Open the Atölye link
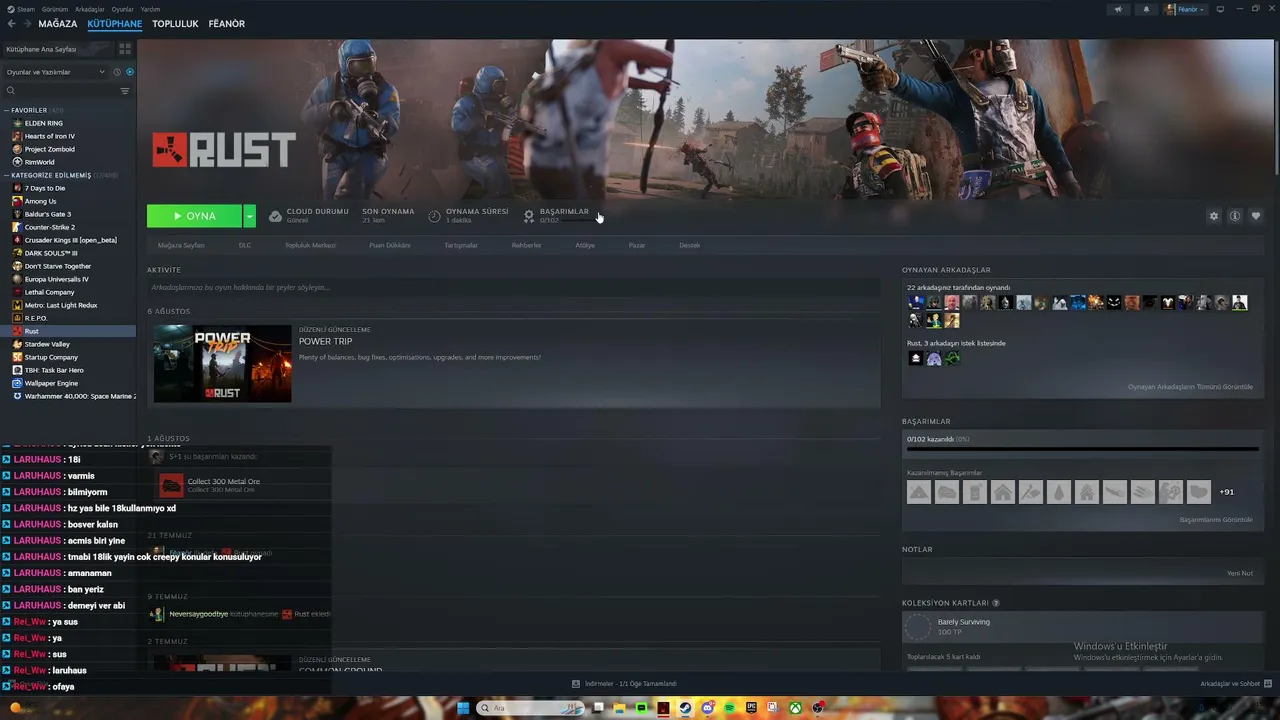The width and height of the screenshot is (1280, 720). pyautogui.click(x=585, y=245)
